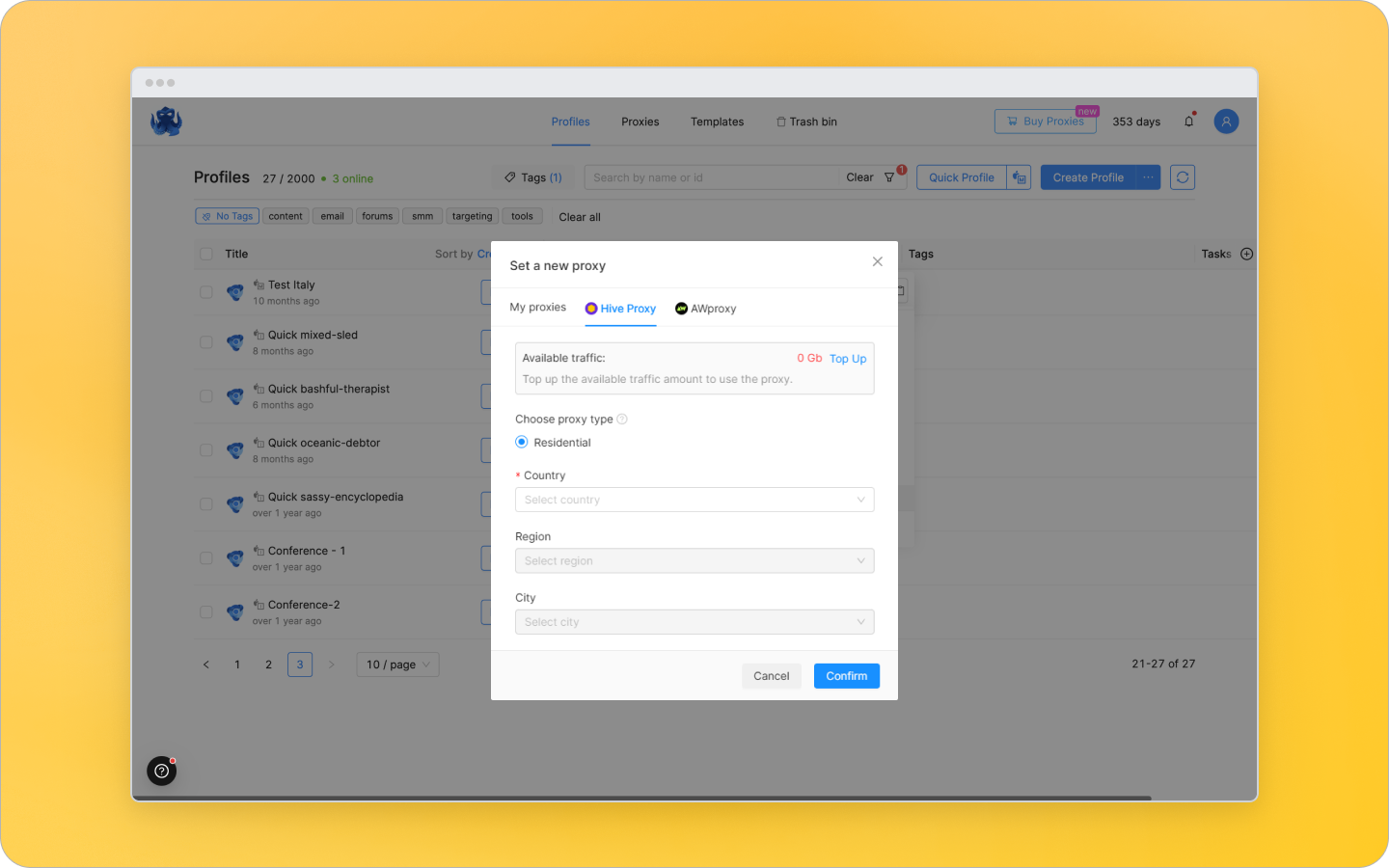Open the Proxies navigation menu item
Image resolution: width=1389 pixels, height=868 pixels.
tap(640, 122)
